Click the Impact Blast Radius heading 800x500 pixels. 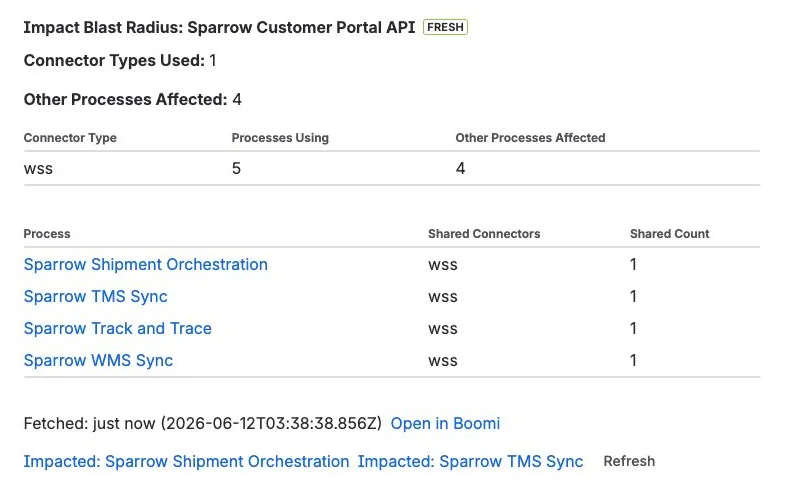[219, 27]
